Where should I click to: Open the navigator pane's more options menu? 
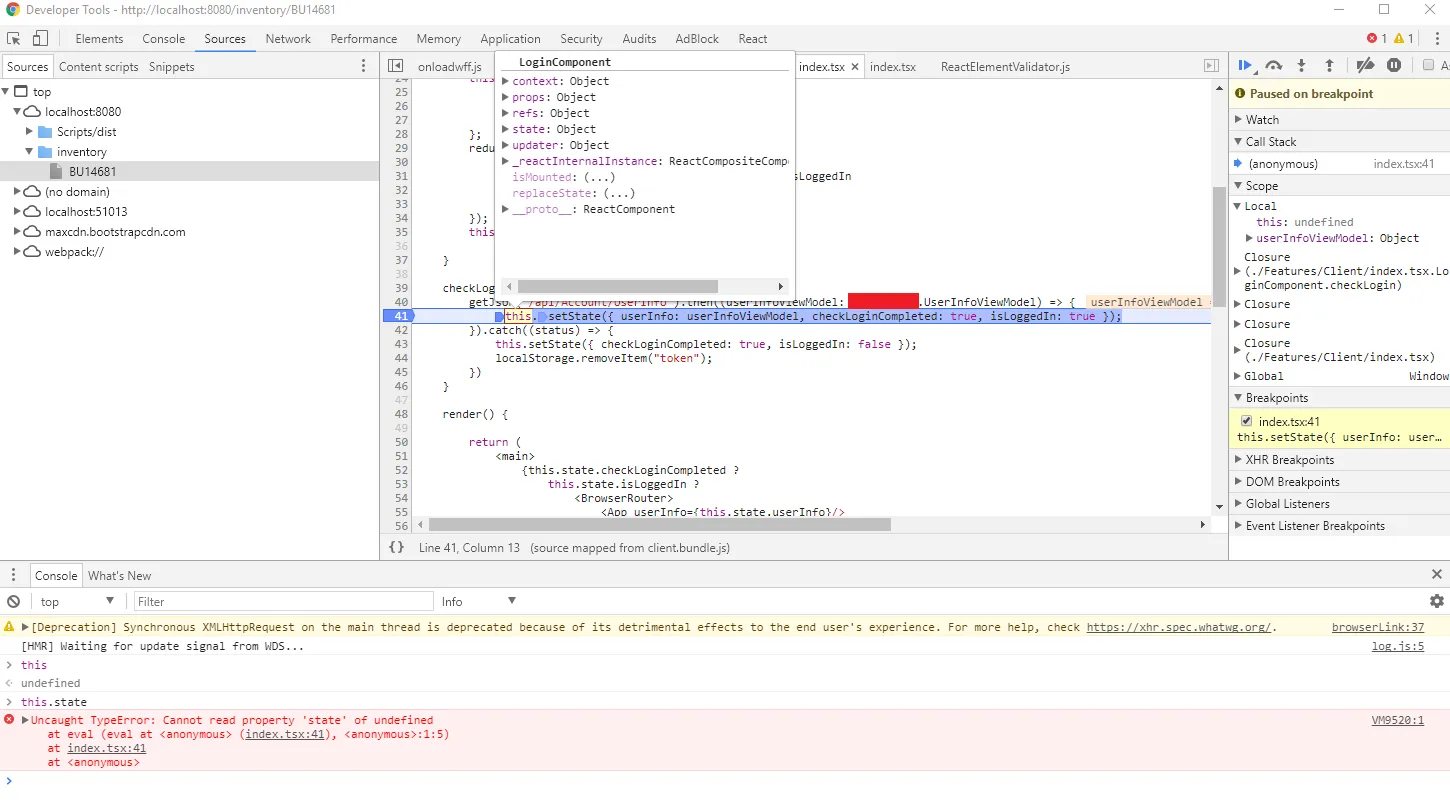click(364, 66)
